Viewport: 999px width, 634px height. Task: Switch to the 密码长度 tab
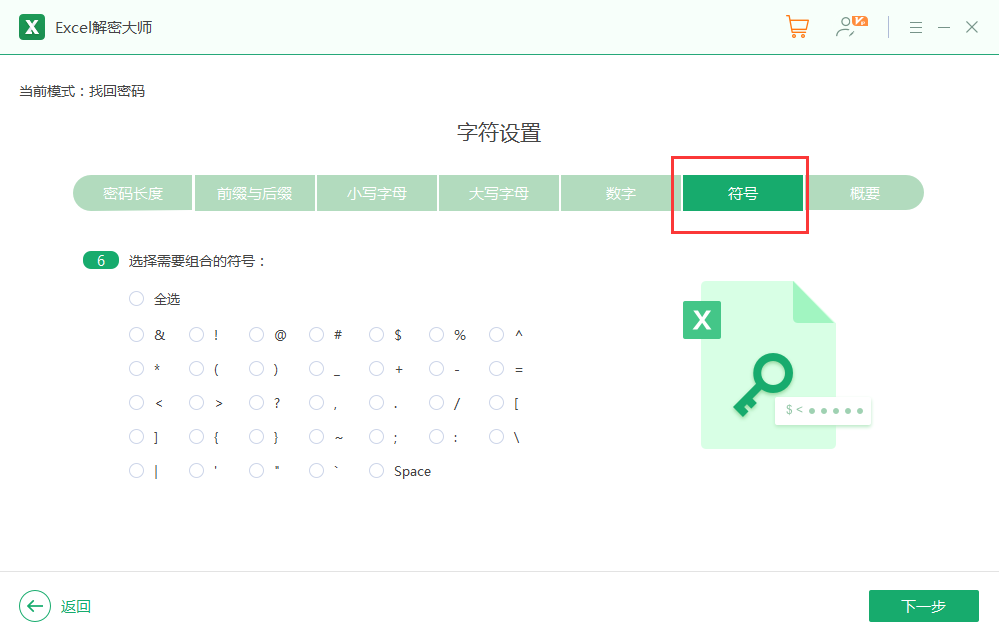(x=133, y=193)
